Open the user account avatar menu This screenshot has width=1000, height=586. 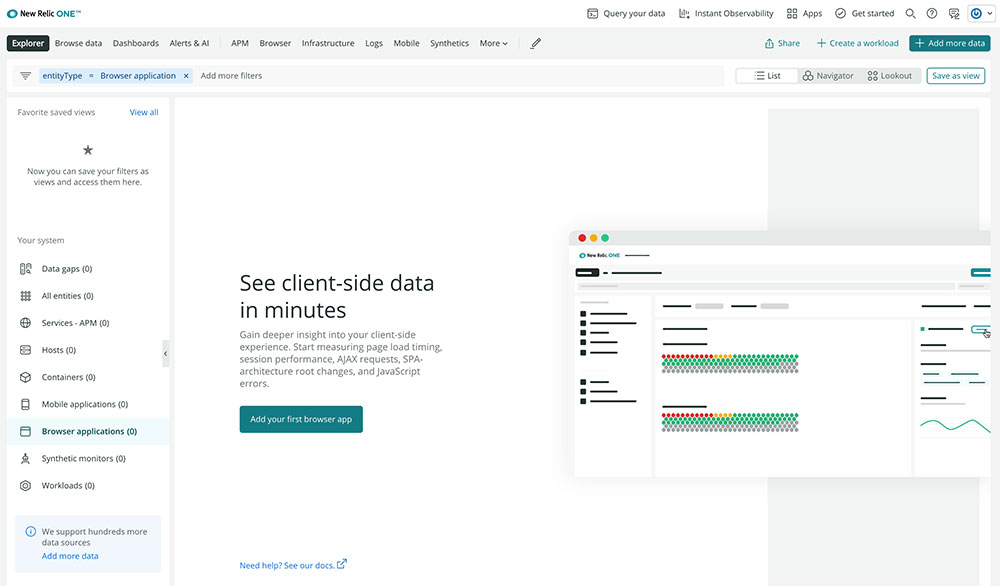981,13
